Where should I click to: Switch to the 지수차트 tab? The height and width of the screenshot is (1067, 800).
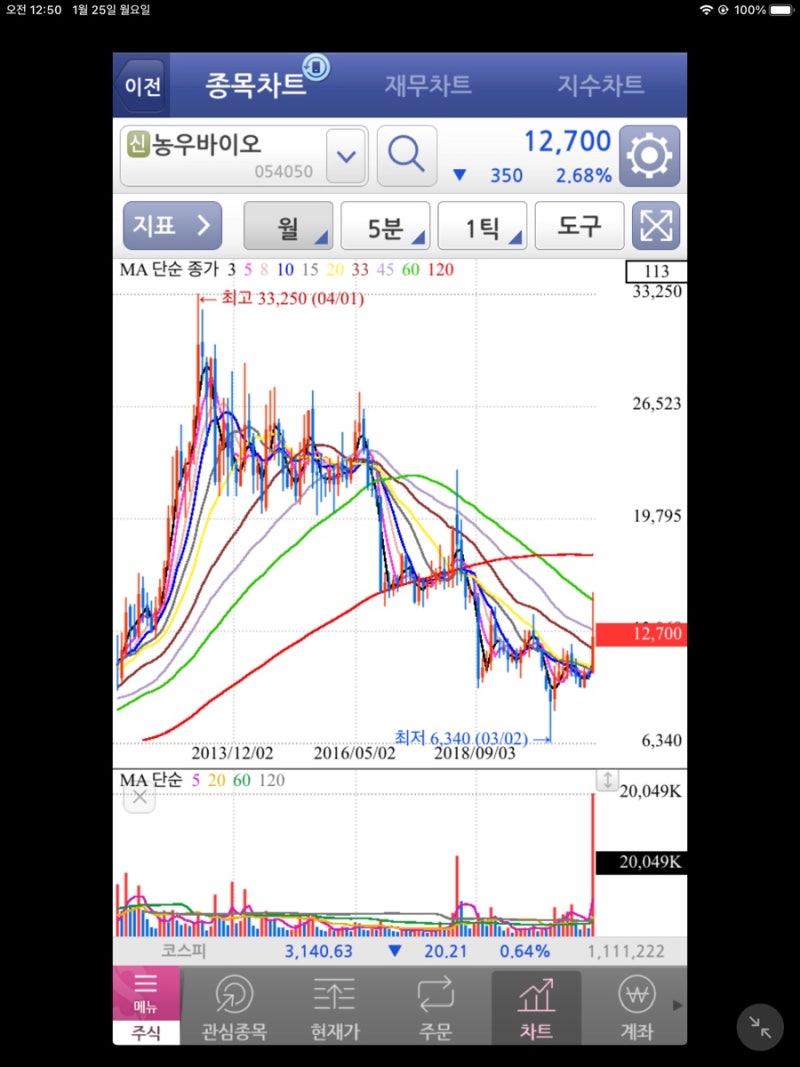(600, 85)
